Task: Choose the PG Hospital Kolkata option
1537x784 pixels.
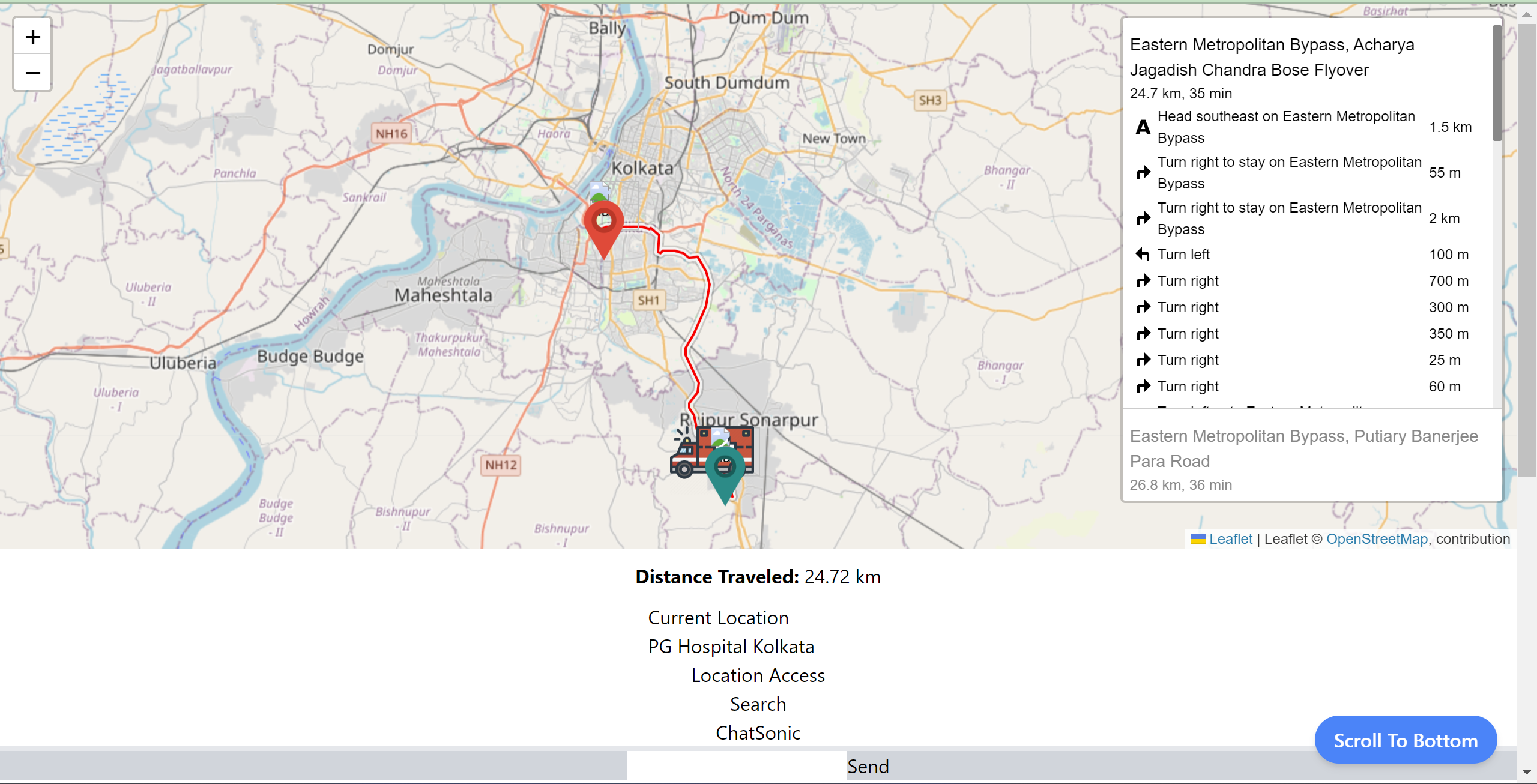Action: pos(731,647)
